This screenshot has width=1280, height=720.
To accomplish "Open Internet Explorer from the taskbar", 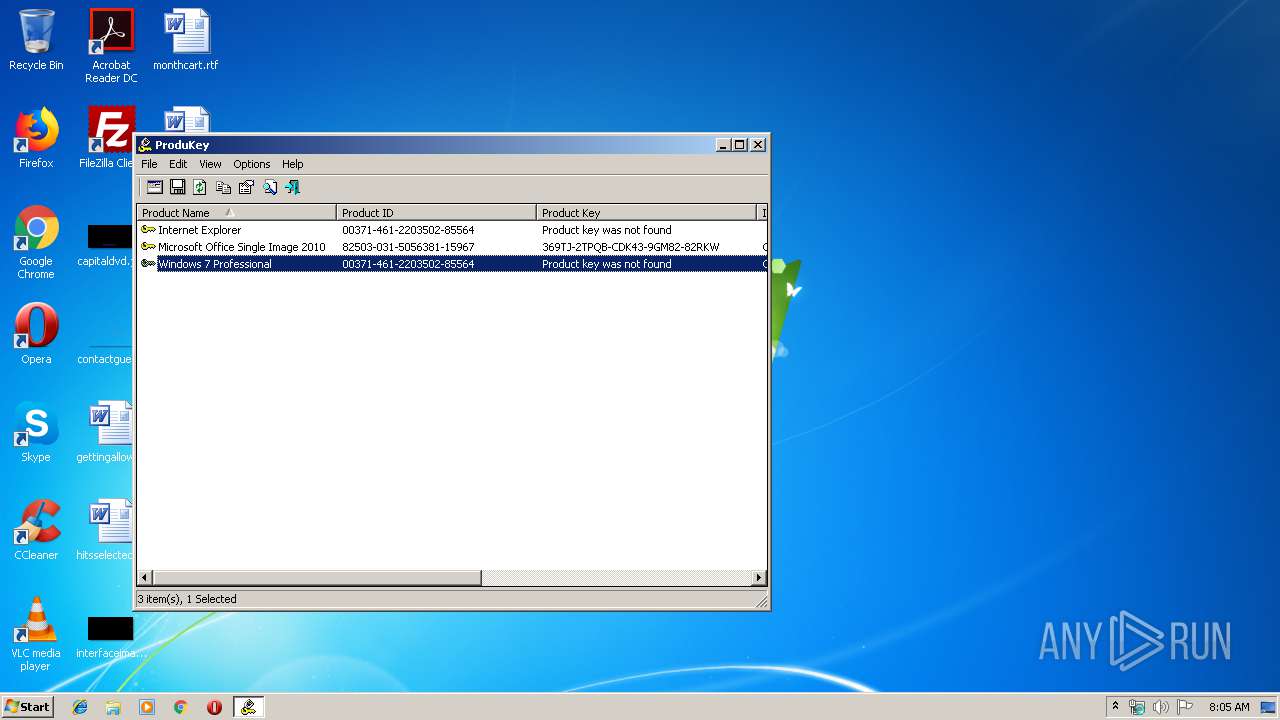I will click(x=80, y=707).
